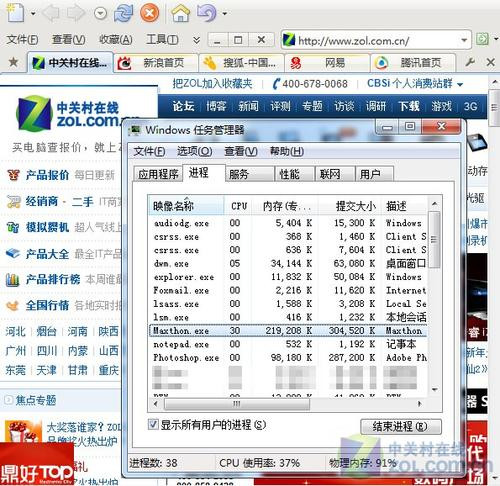Open the 天津 region link

pyautogui.click(x=46, y=370)
